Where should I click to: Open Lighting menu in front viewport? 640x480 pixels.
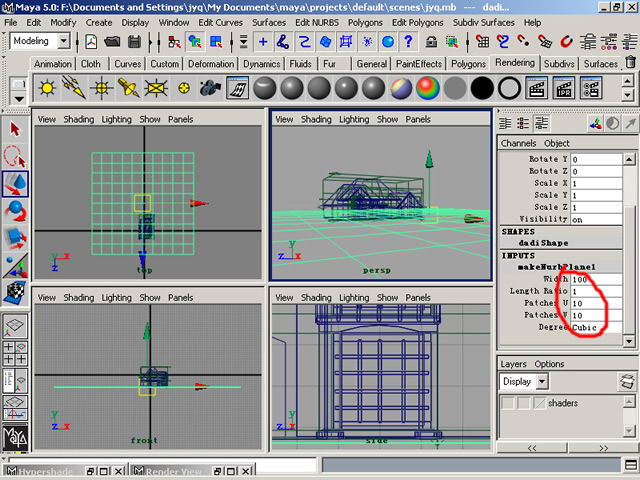(x=116, y=298)
